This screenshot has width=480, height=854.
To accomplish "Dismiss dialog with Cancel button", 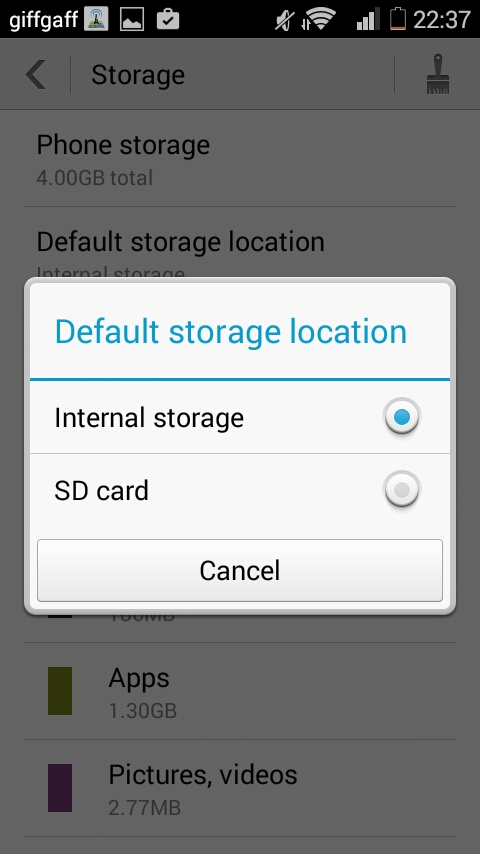I will [240, 570].
